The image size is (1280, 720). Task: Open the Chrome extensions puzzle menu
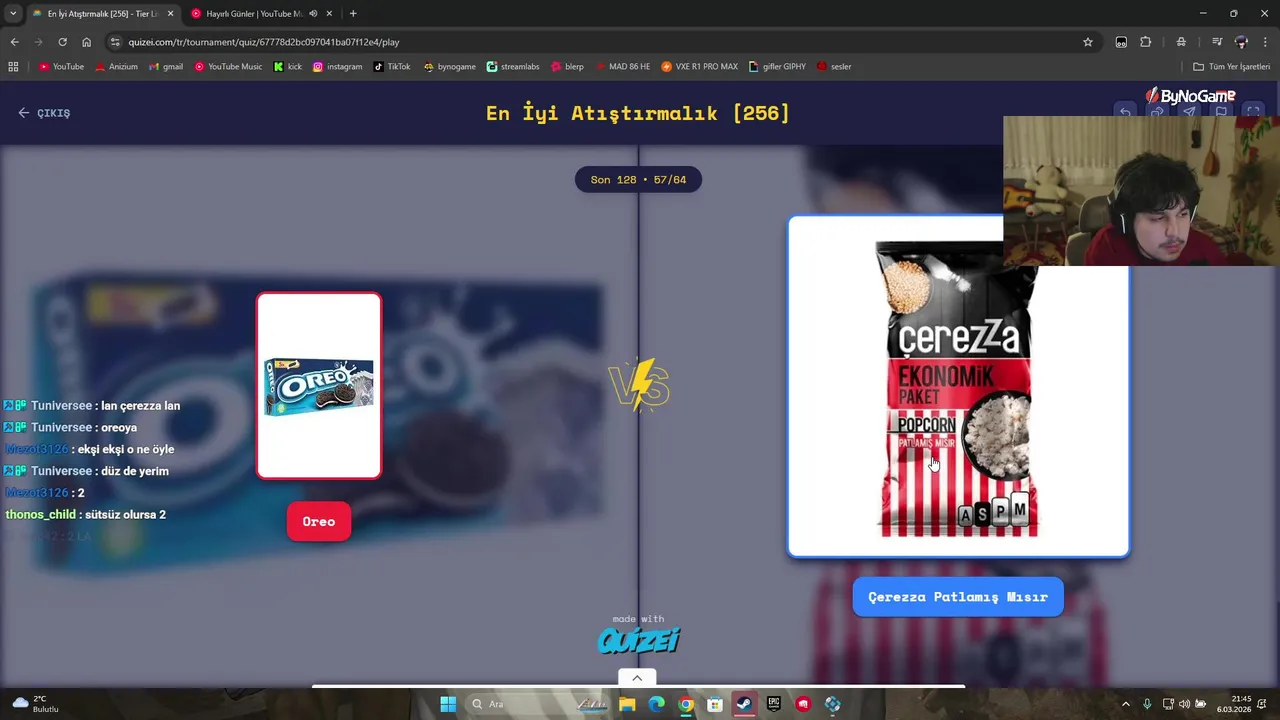tap(1146, 42)
